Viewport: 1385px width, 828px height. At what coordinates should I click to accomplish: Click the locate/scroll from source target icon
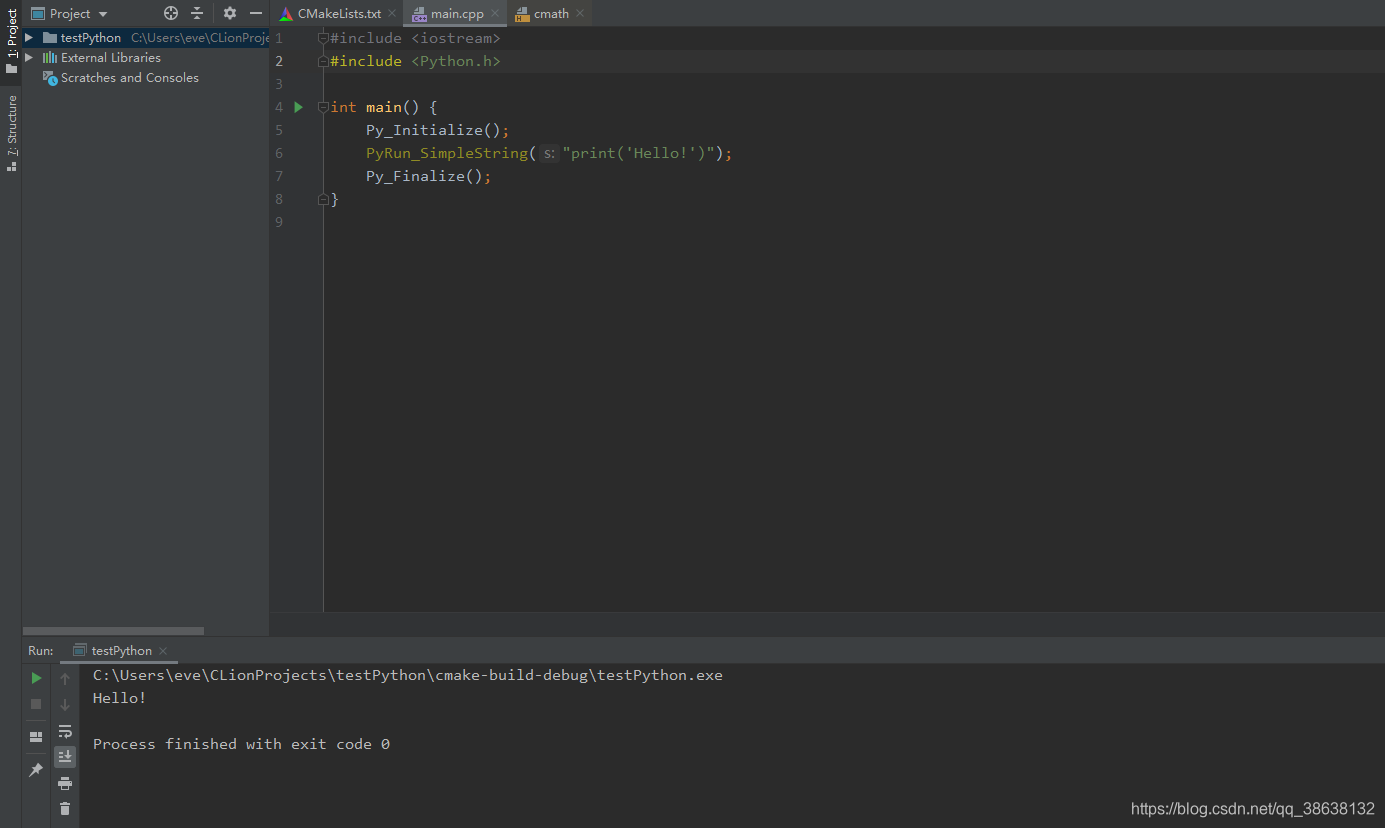[171, 13]
